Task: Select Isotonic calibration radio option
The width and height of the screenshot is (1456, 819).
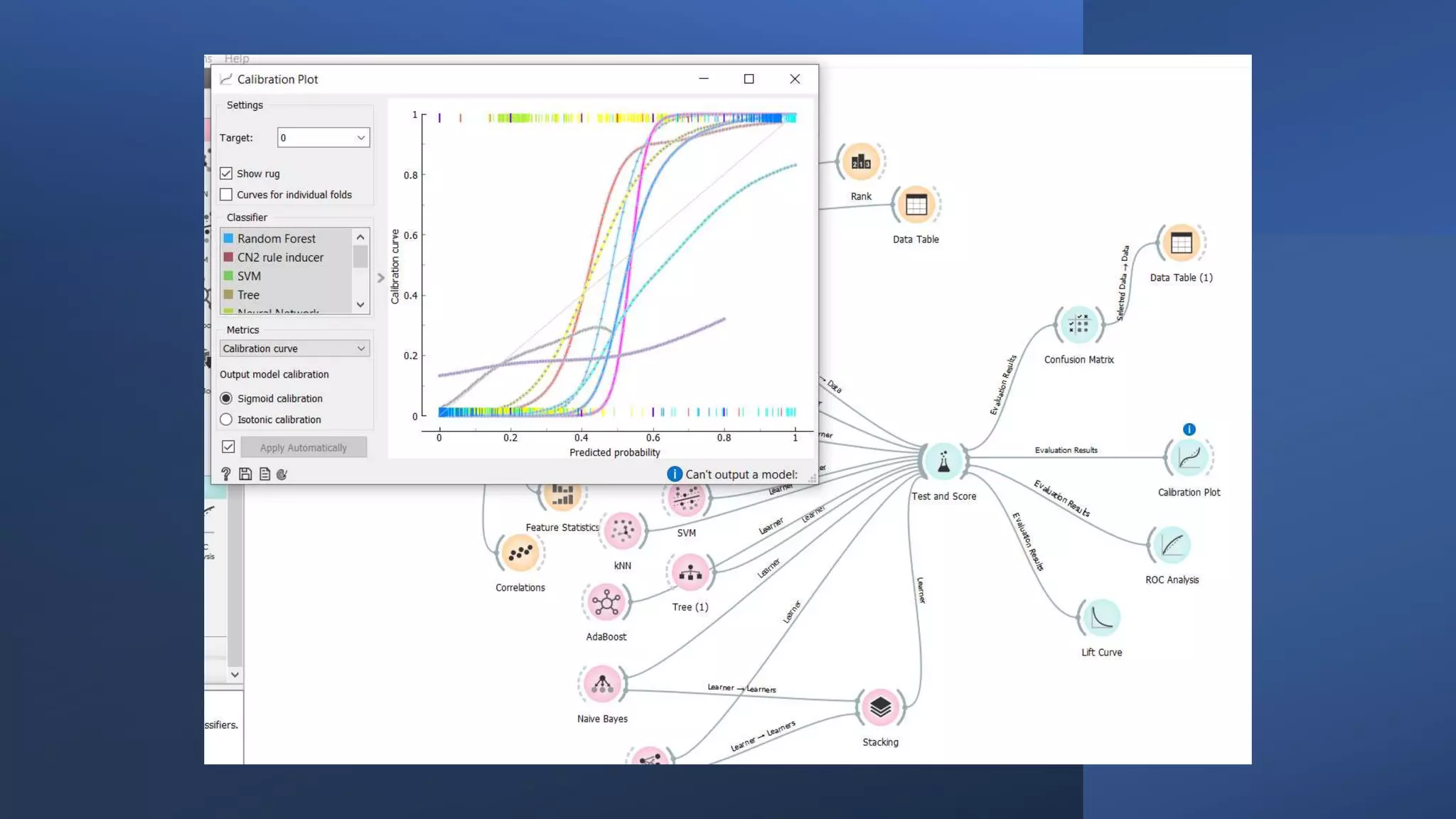Action: click(x=226, y=419)
